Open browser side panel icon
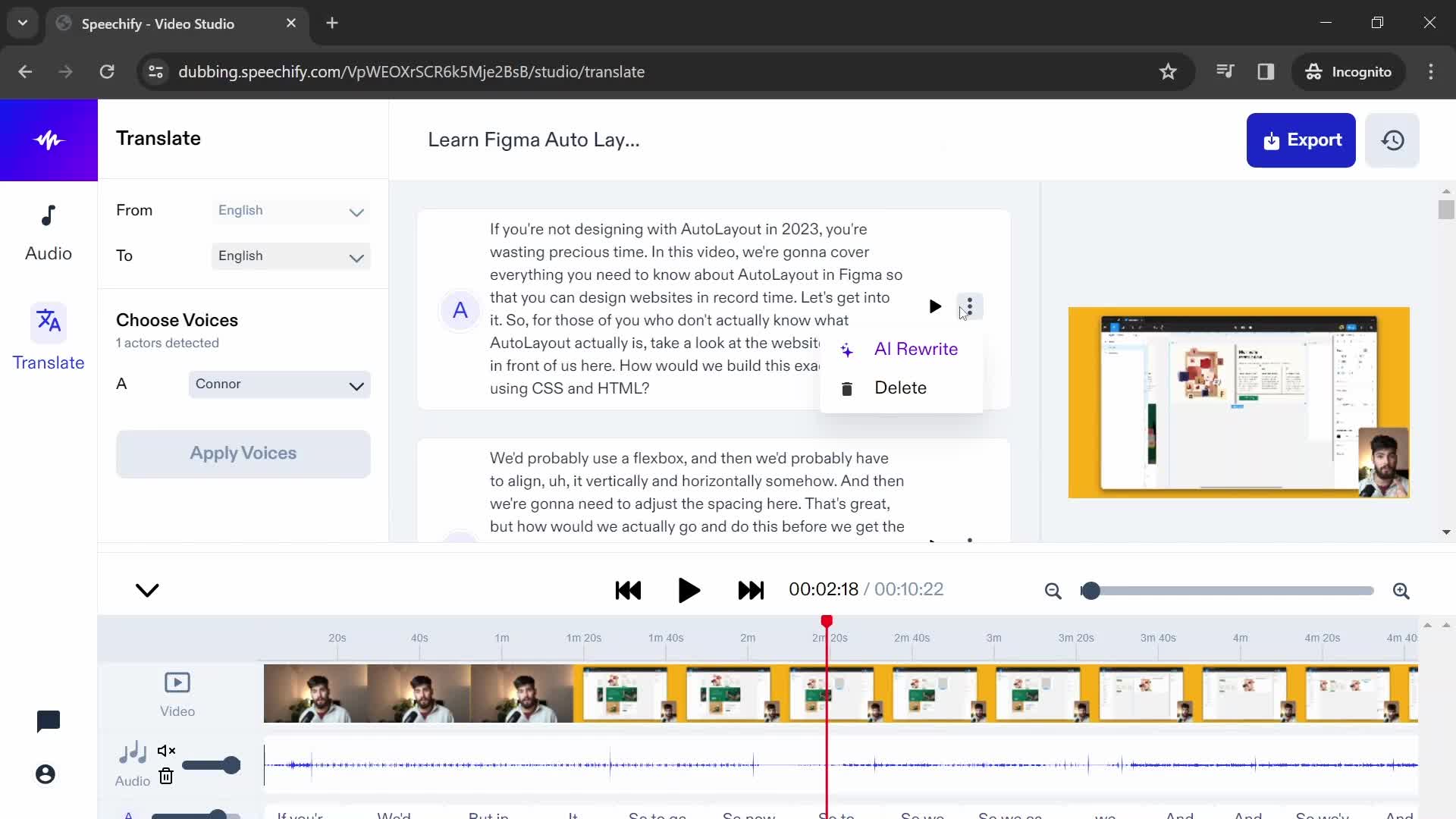The image size is (1456, 819). pyautogui.click(x=1266, y=71)
